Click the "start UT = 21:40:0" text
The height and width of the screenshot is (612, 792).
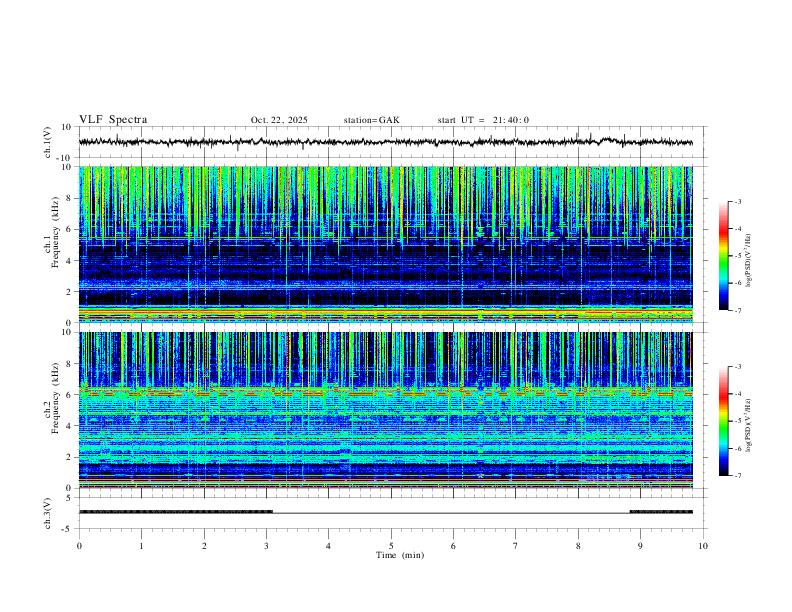pos(483,120)
